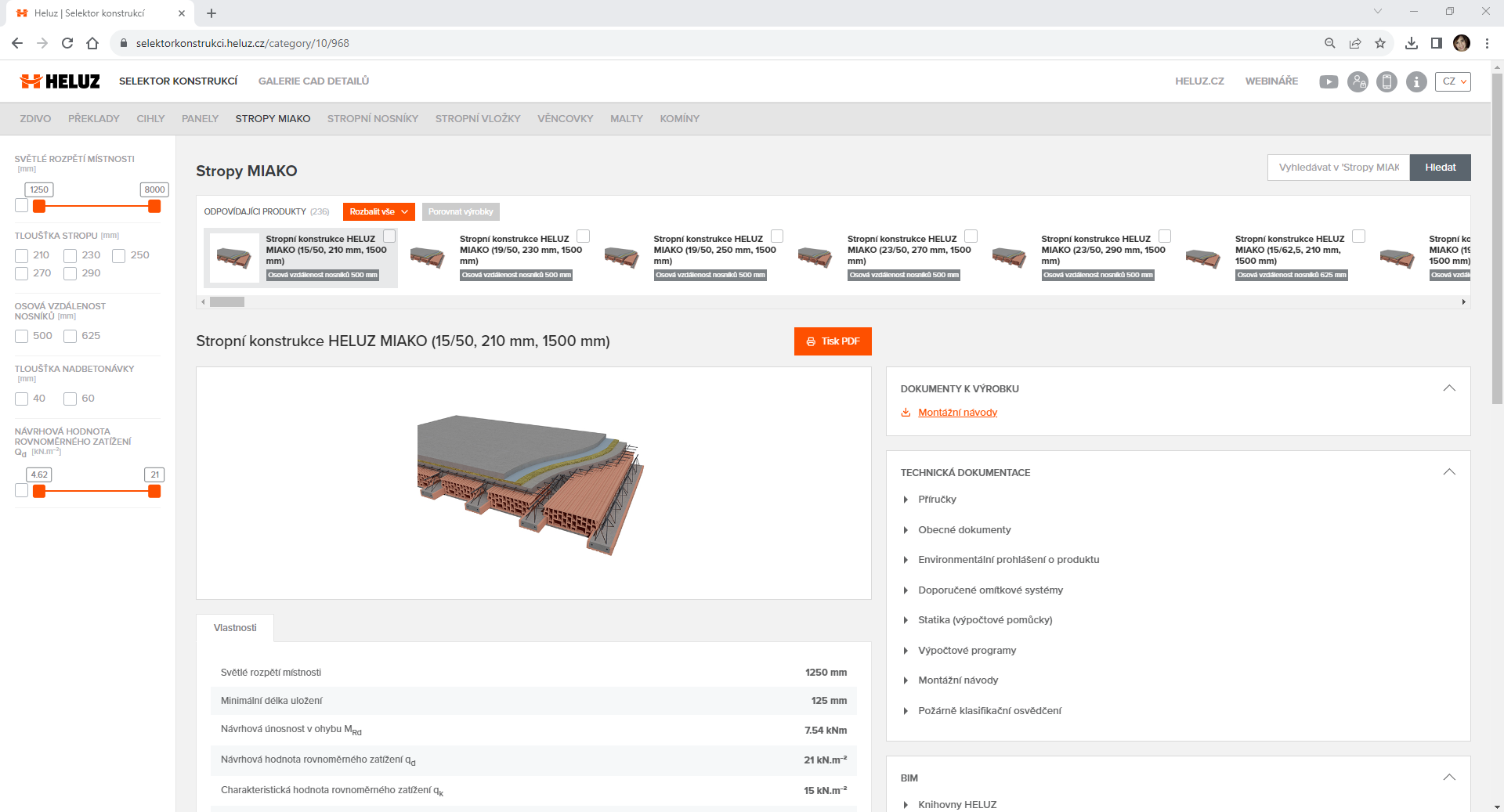Reload the page with refresh icon

tap(67, 43)
